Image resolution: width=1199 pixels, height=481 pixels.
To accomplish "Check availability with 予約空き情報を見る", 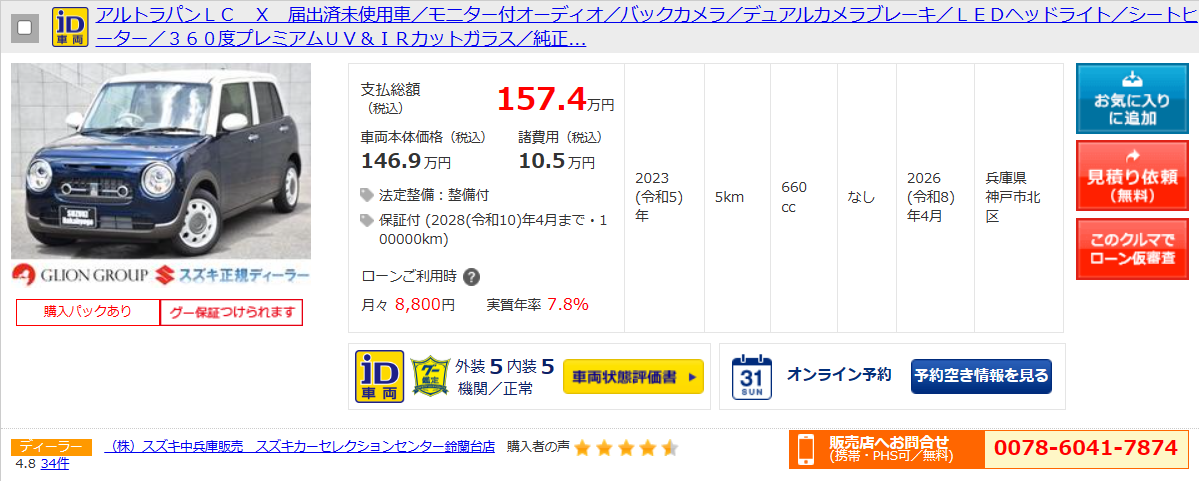I will tap(981, 376).
